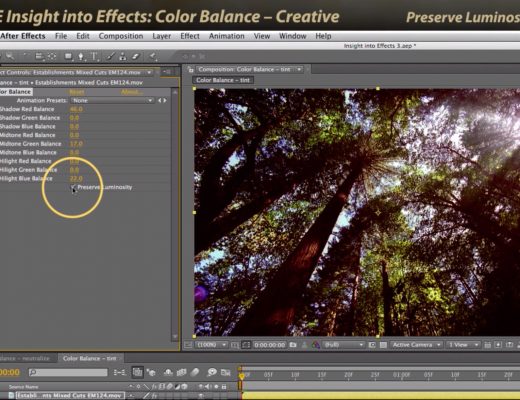Select the Clone Stamp tool
Screen dimensions: 520x400
coord(123,56)
